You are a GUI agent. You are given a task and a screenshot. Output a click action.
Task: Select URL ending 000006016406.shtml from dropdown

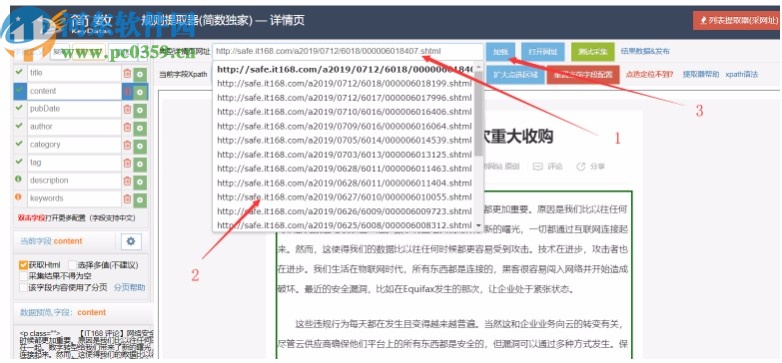click(344, 112)
